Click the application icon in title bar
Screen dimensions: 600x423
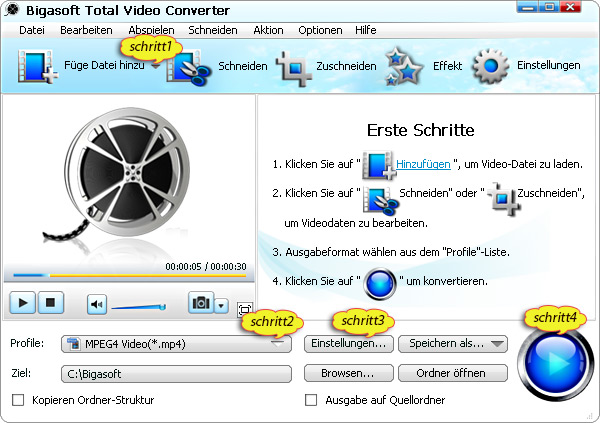coord(12,9)
